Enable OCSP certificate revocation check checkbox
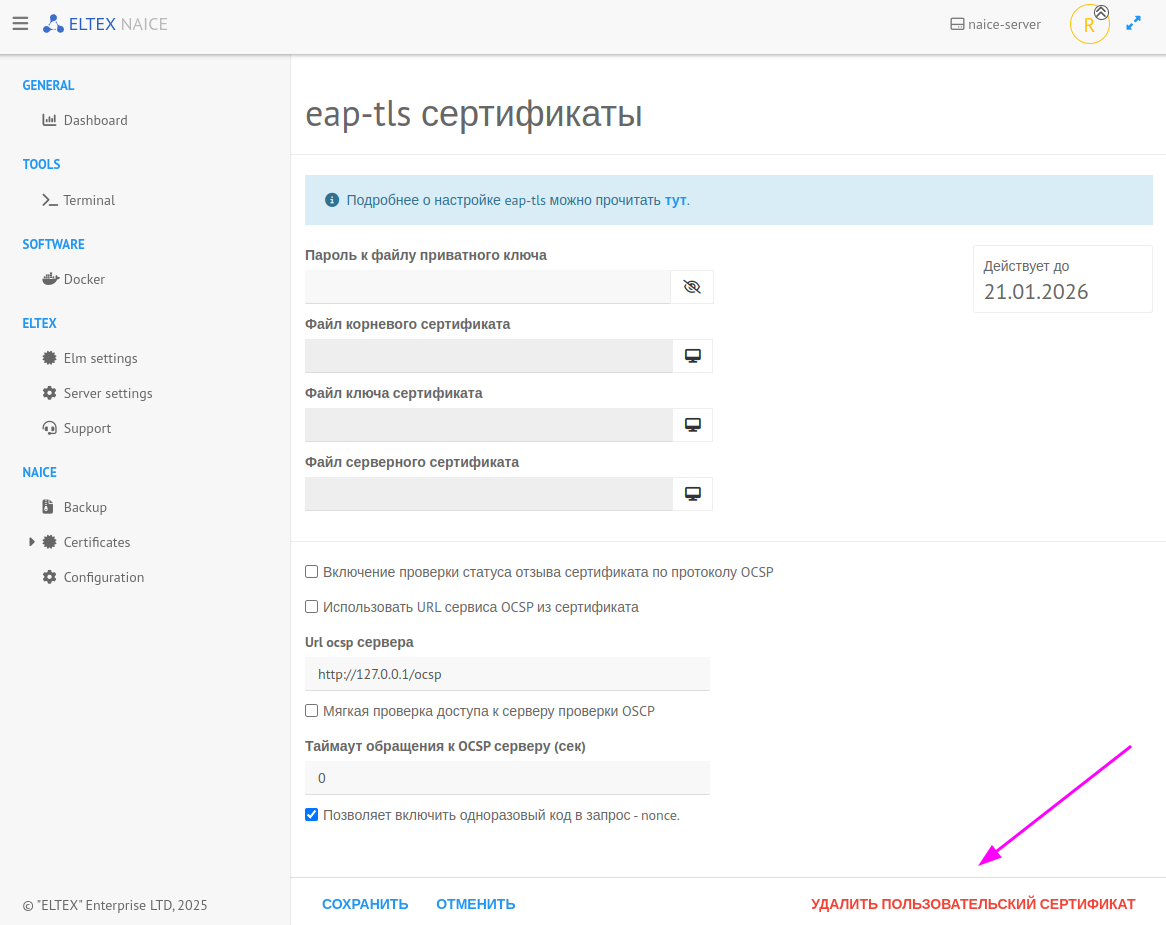Image resolution: width=1166 pixels, height=925 pixels. 312,572
